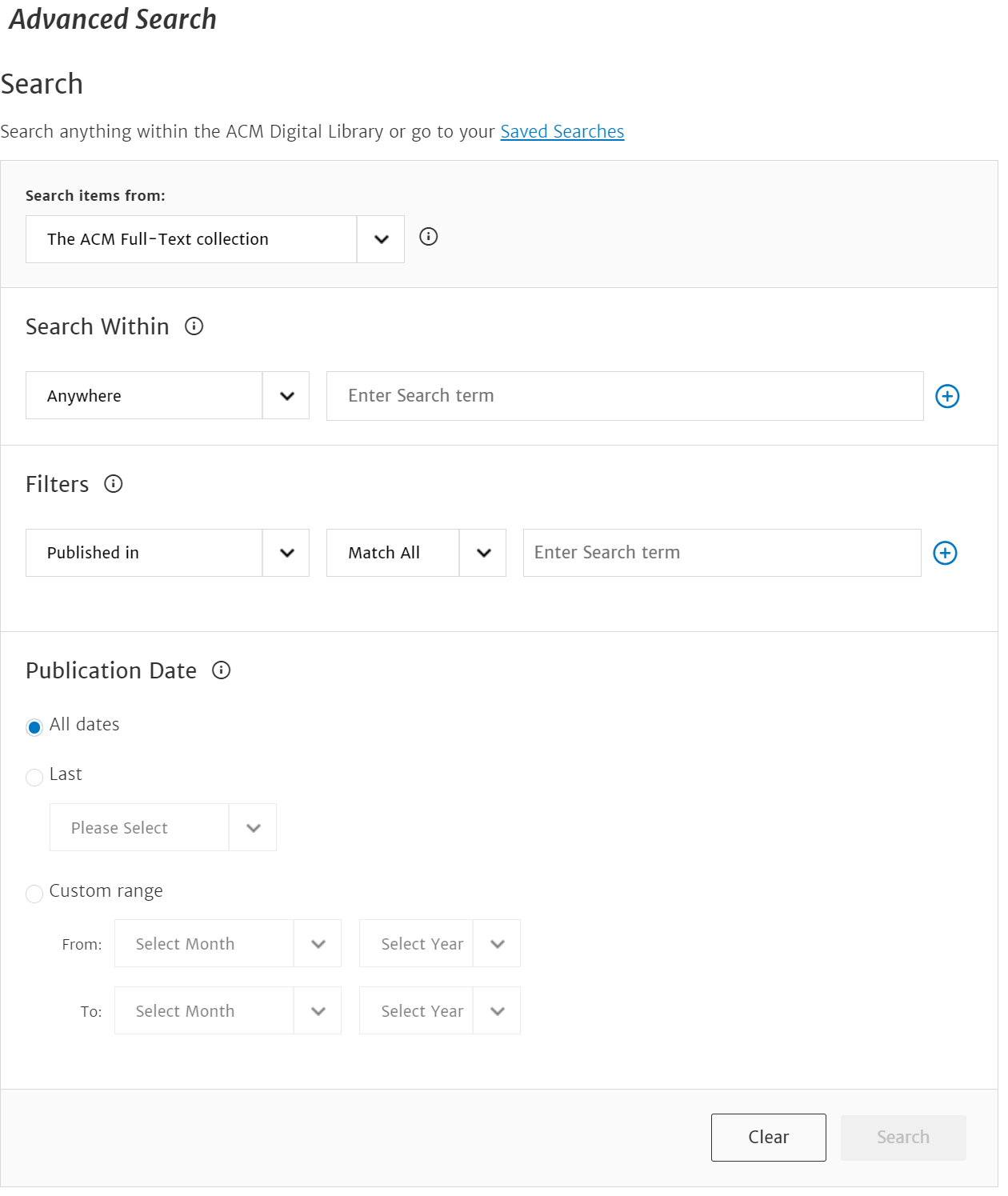The height and width of the screenshot is (1196, 1008).
Task: Open the To Select Year dropdown
Action: click(x=440, y=1010)
